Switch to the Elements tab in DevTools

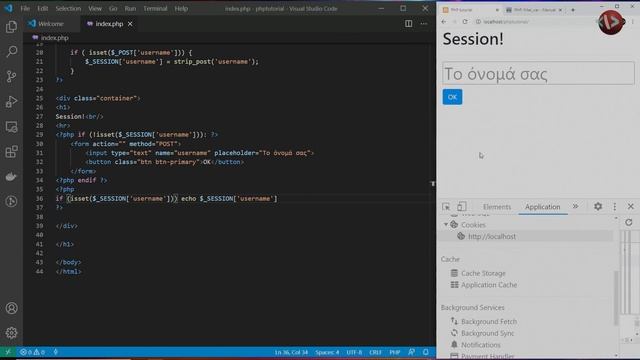click(497, 207)
